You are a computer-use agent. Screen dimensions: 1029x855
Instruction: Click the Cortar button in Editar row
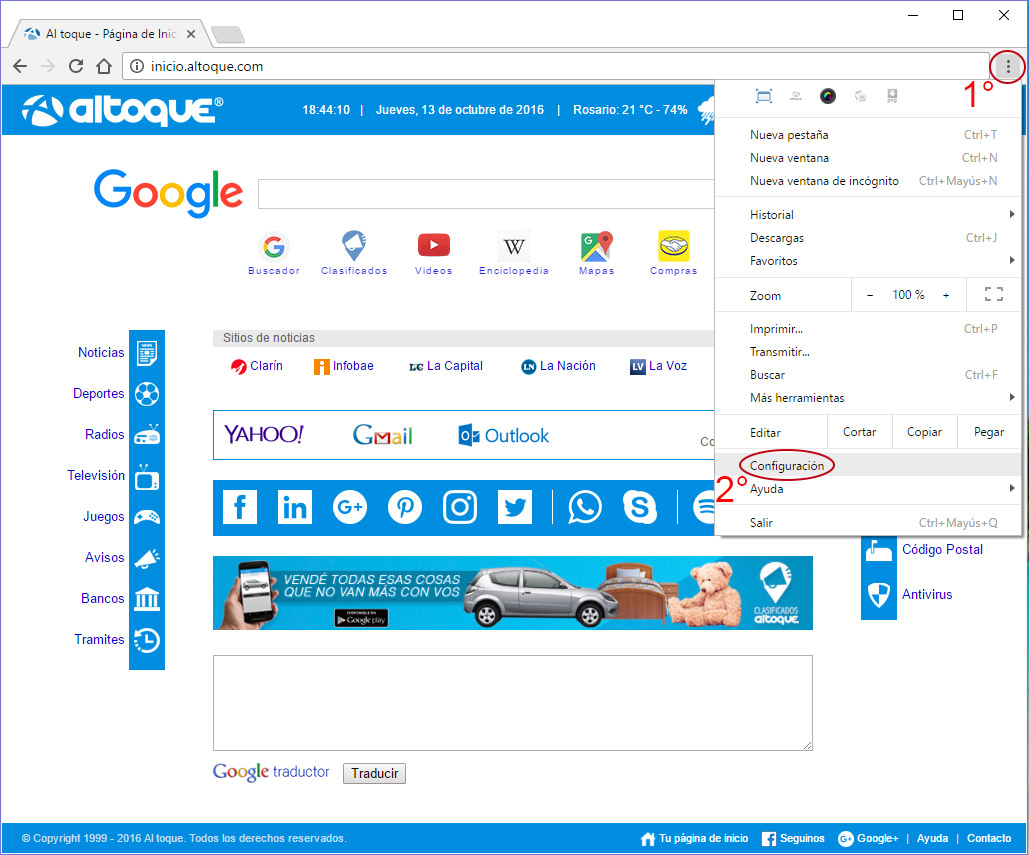click(x=860, y=432)
